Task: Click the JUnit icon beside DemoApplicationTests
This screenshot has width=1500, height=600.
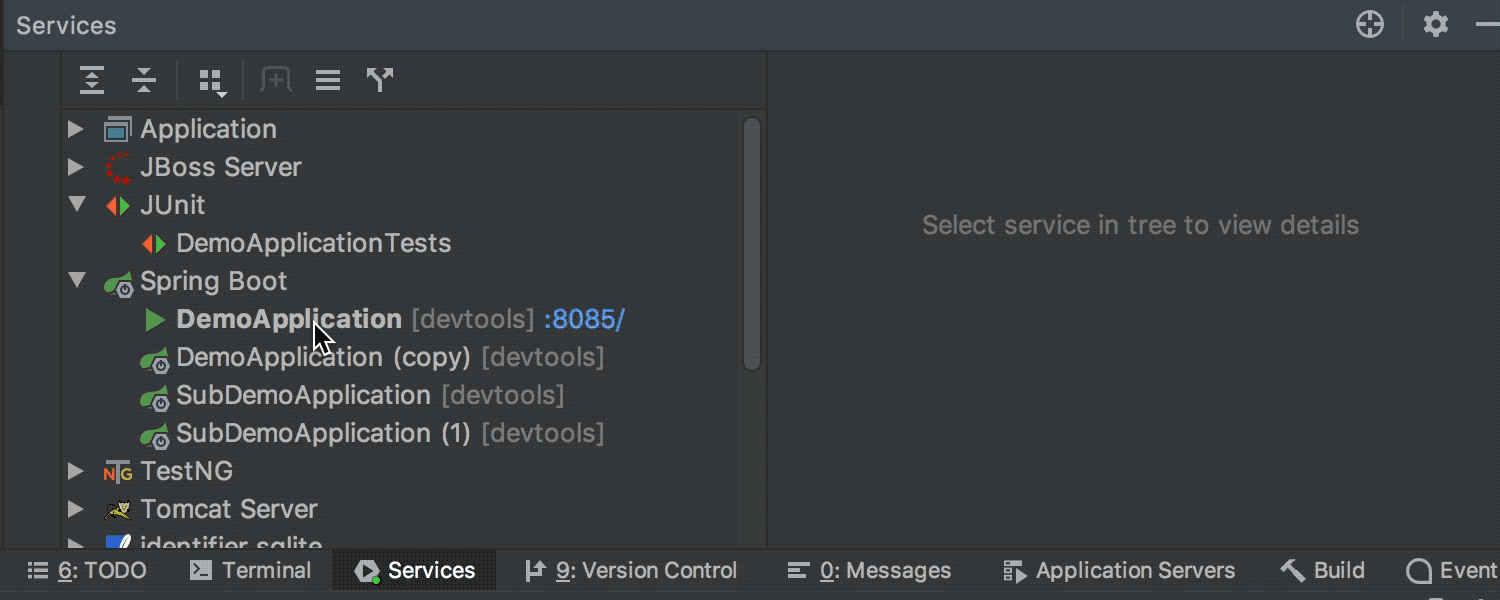Action: (x=154, y=242)
